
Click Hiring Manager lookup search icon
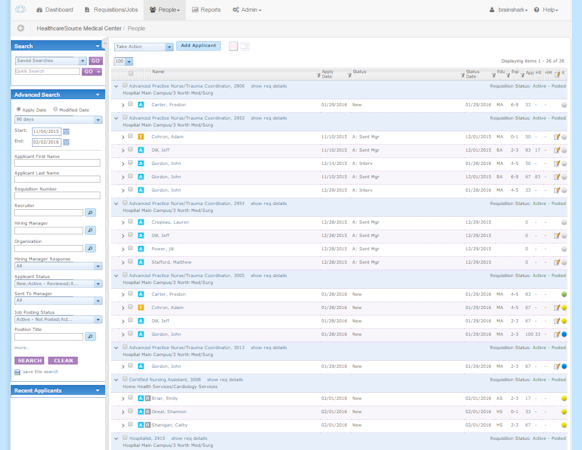pos(90,230)
